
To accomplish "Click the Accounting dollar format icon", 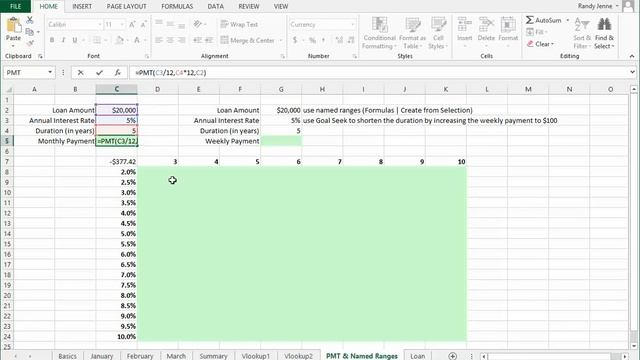I will tap(295, 40).
